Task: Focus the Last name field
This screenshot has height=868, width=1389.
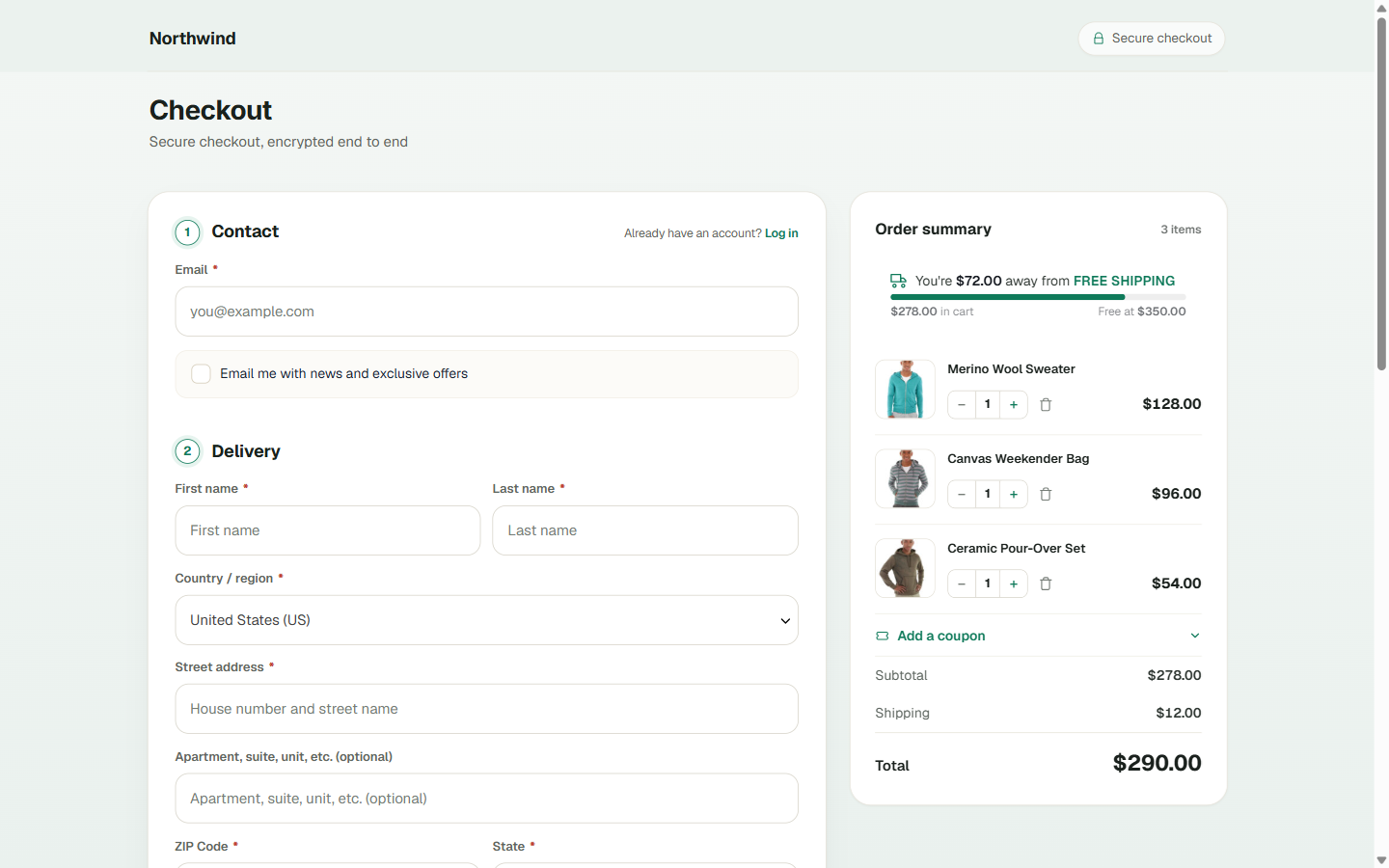Action: click(x=645, y=530)
